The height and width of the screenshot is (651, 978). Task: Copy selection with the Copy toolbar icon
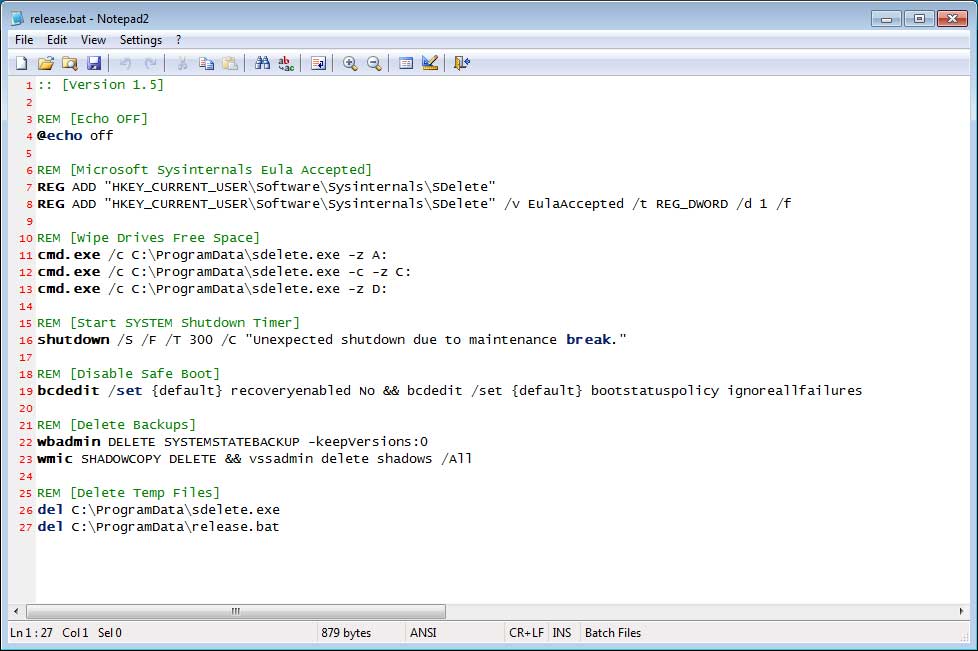206,63
